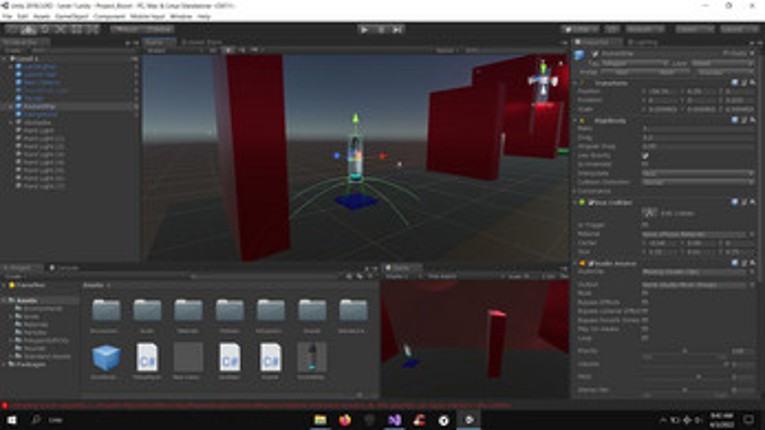
Task: Toggle the Is Kinematic checkbox
Action: tap(645, 164)
